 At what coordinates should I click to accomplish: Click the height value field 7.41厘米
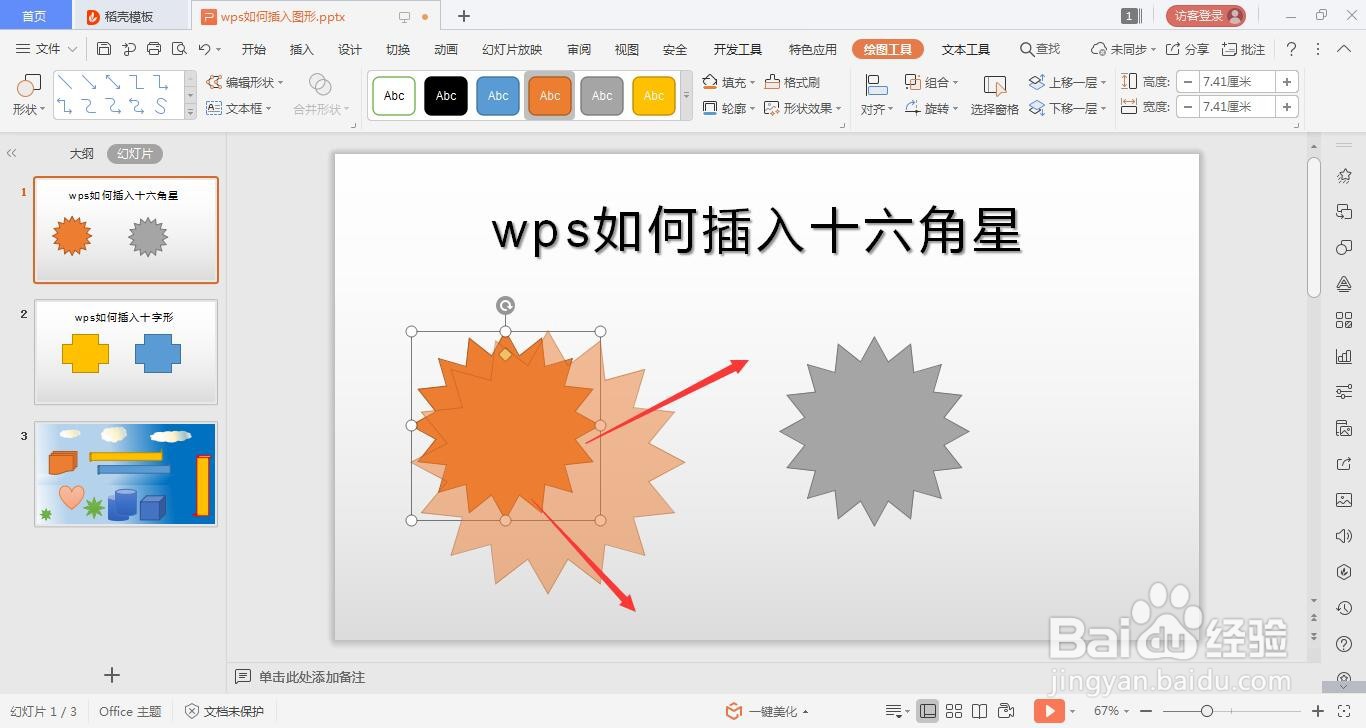[1237, 82]
